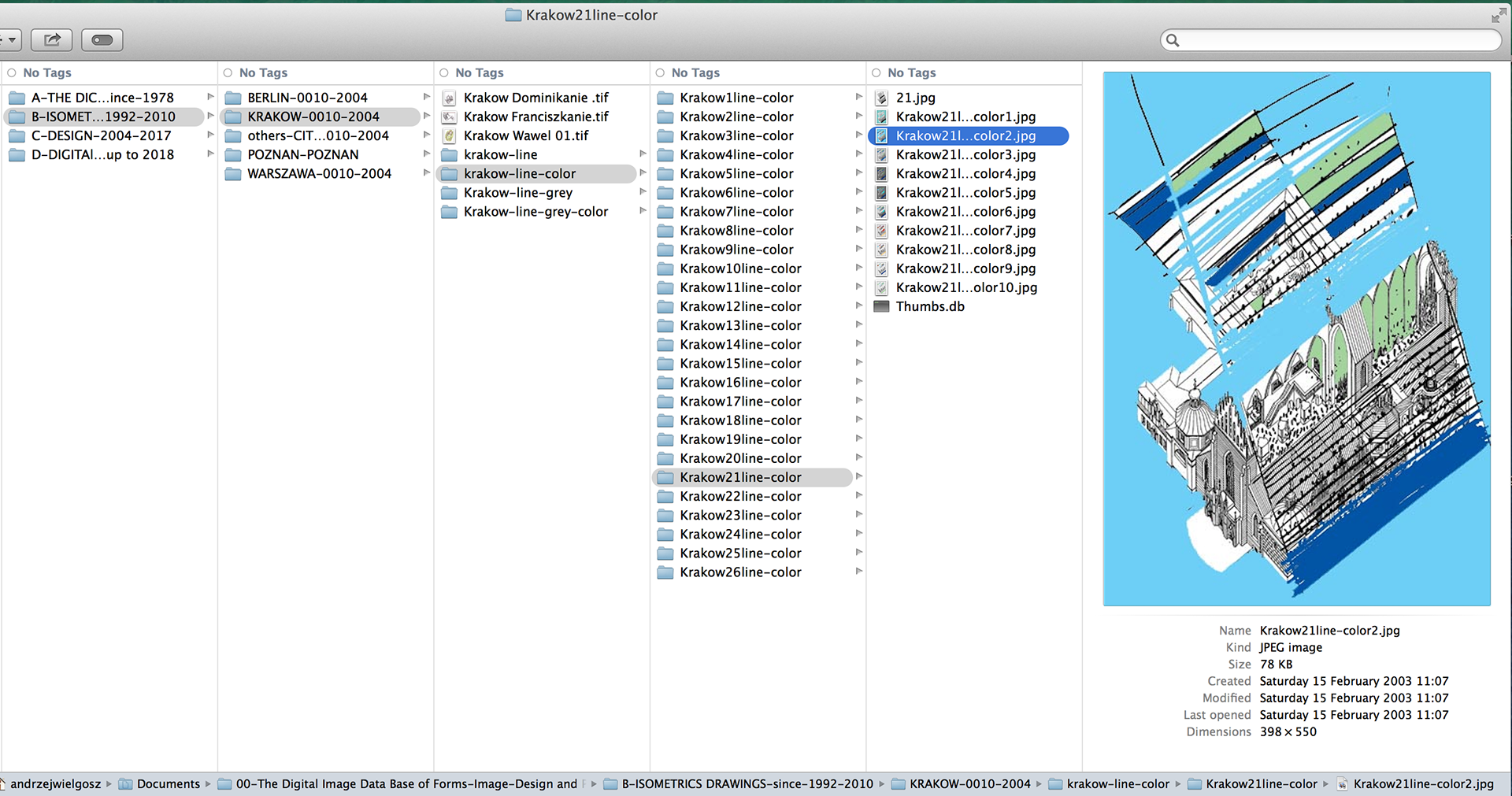
Task: Click the Krakow21line-color2.jpg preview image
Action: point(1297,339)
